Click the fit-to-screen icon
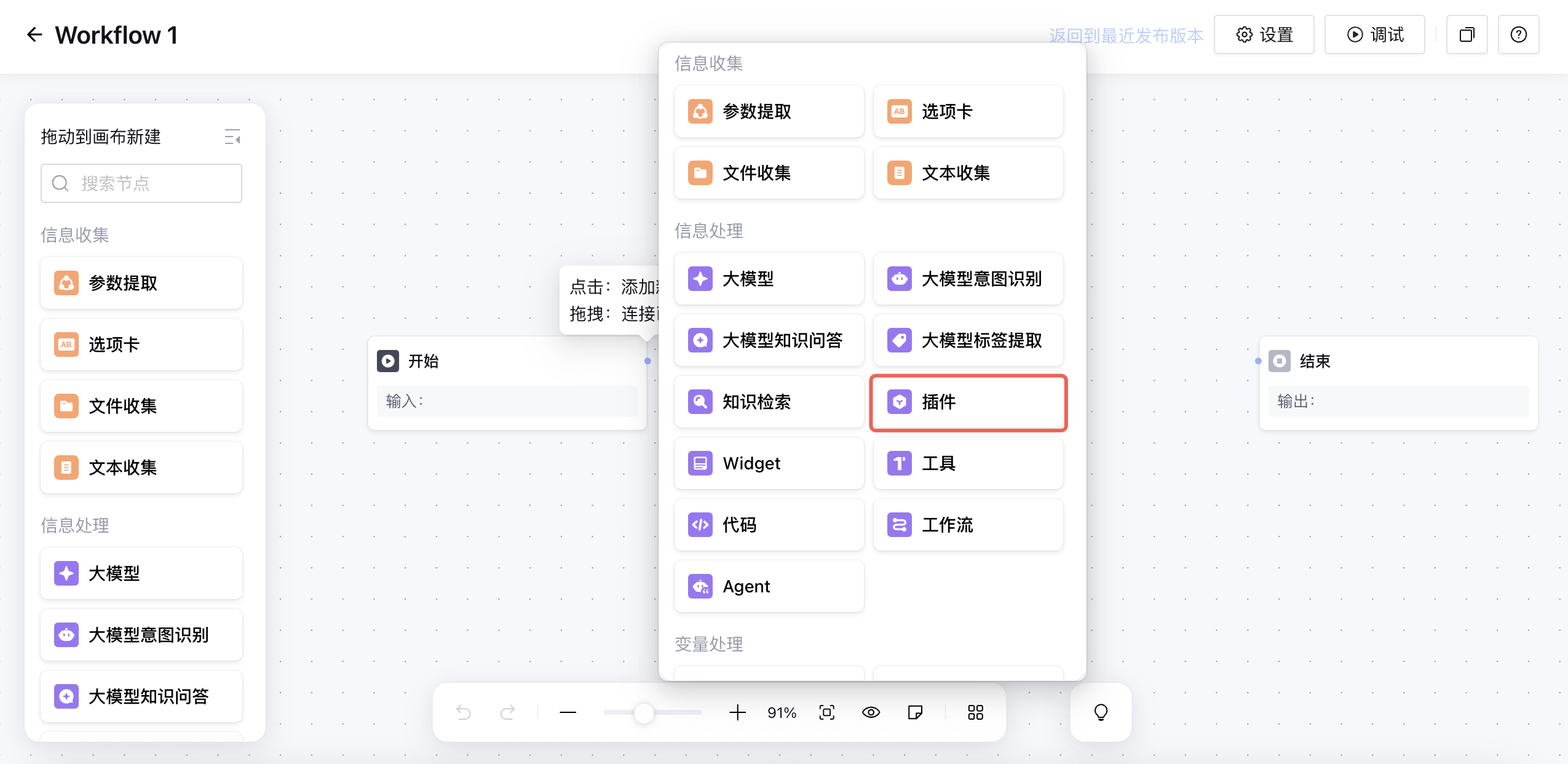Image resolution: width=1568 pixels, height=764 pixels. coord(826,712)
